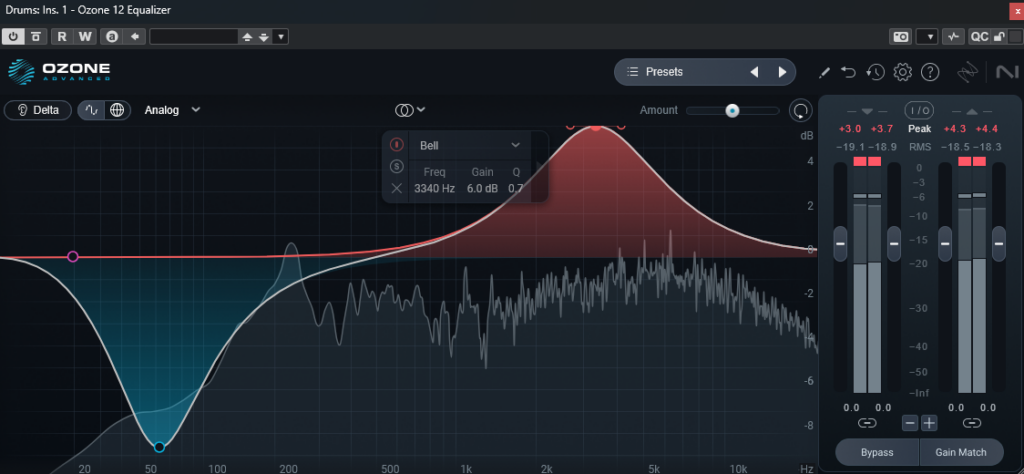
Task: Toggle the plugin power (activate) button
Action: [x=13, y=37]
